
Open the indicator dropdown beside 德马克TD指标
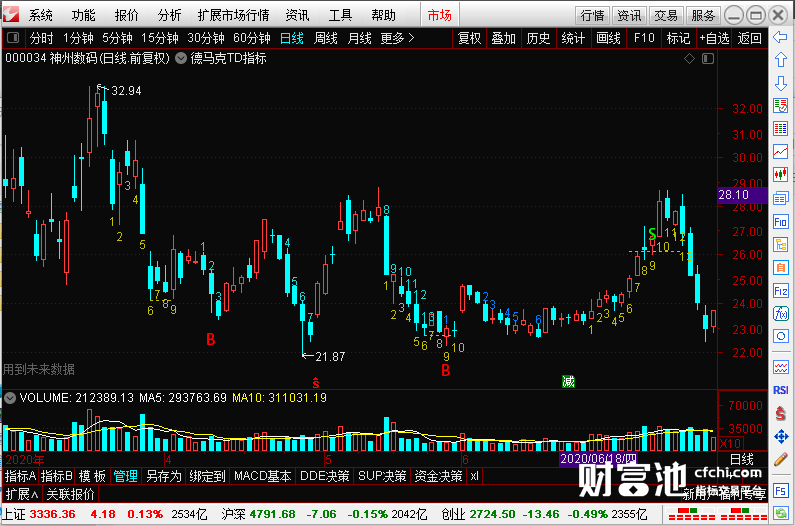pyautogui.click(x=181, y=58)
